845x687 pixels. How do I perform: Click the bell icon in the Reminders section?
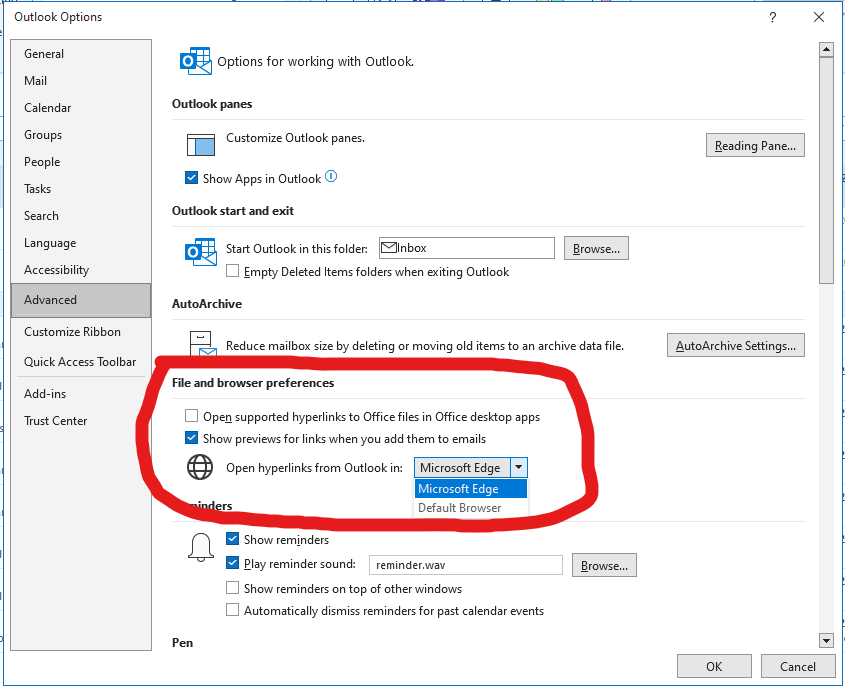[x=200, y=547]
